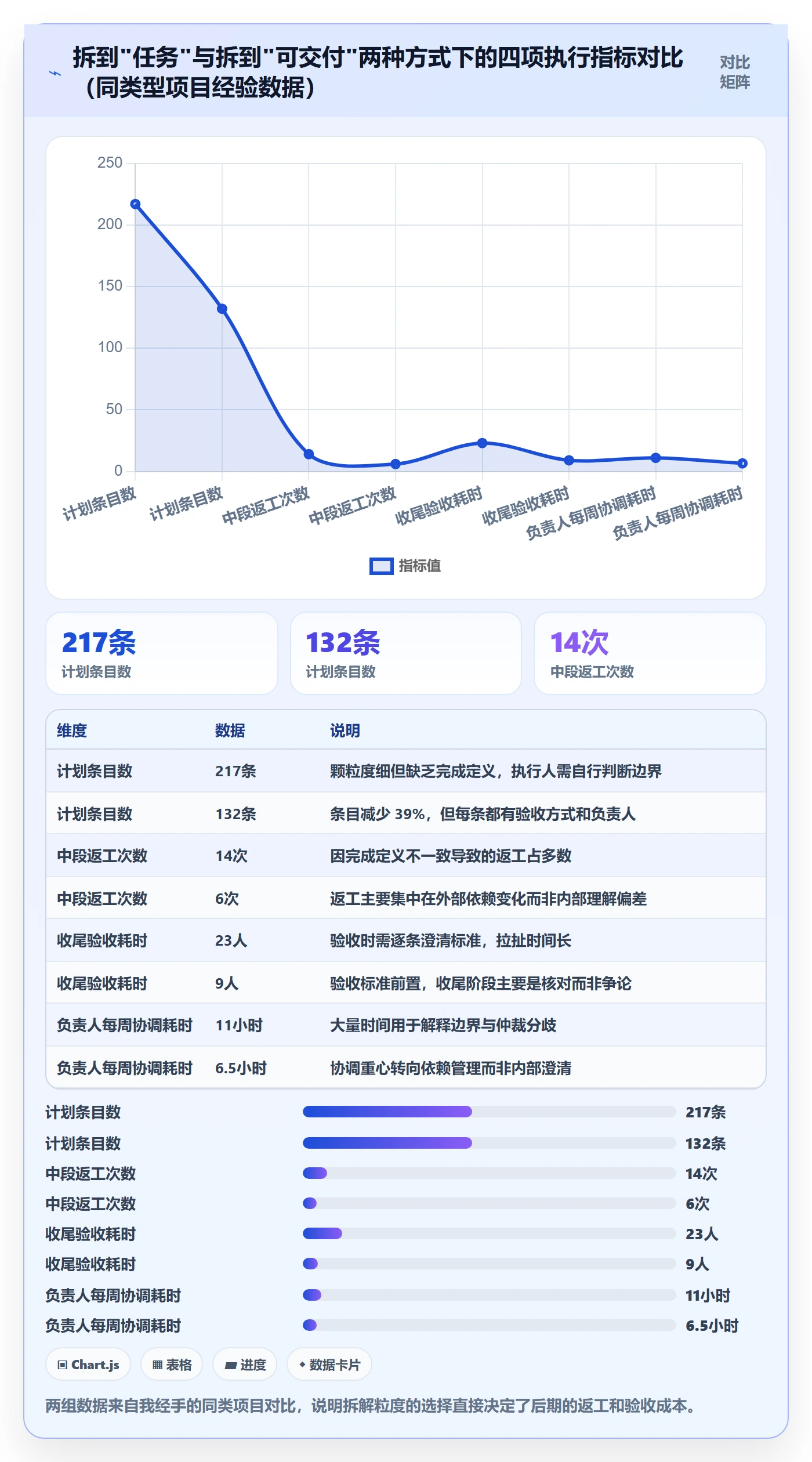Select table text 条目减少 39%，但每条都有验收方式和负责人
812x1462 pixels.
click(x=483, y=814)
